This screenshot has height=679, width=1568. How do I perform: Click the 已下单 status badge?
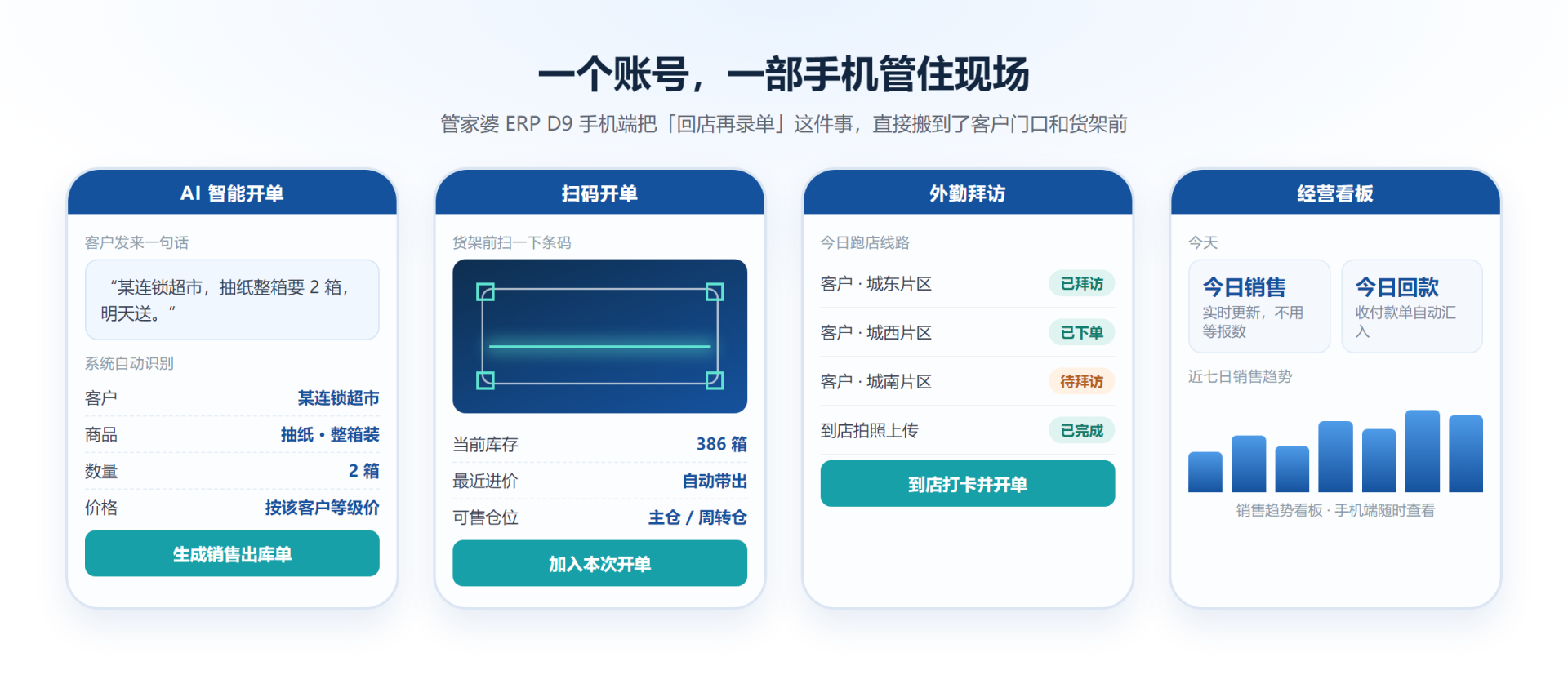(x=1081, y=332)
